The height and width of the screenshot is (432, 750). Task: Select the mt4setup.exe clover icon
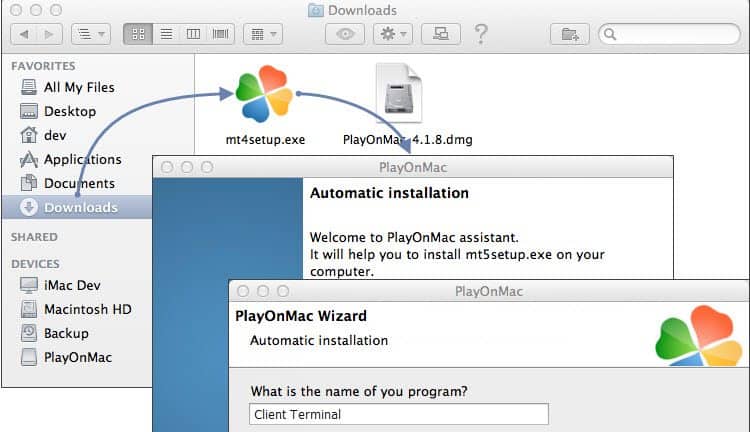pos(265,93)
